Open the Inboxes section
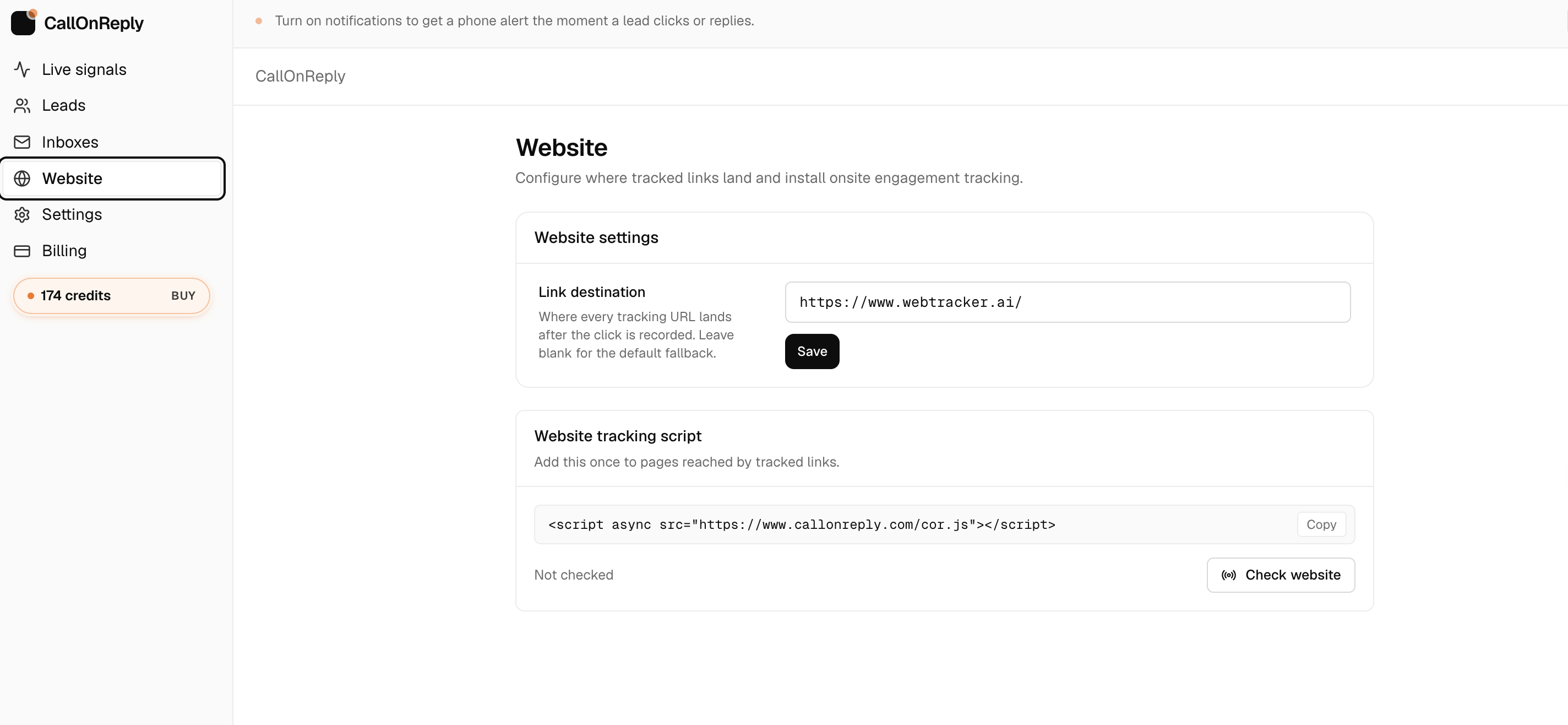 (x=113, y=142)
